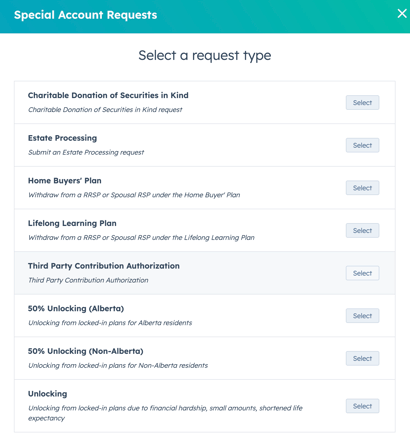Viewport: 410px width, 438px height.
Task: Click the 'Home Buyers' Plan' title
Action: pos(65,181)
